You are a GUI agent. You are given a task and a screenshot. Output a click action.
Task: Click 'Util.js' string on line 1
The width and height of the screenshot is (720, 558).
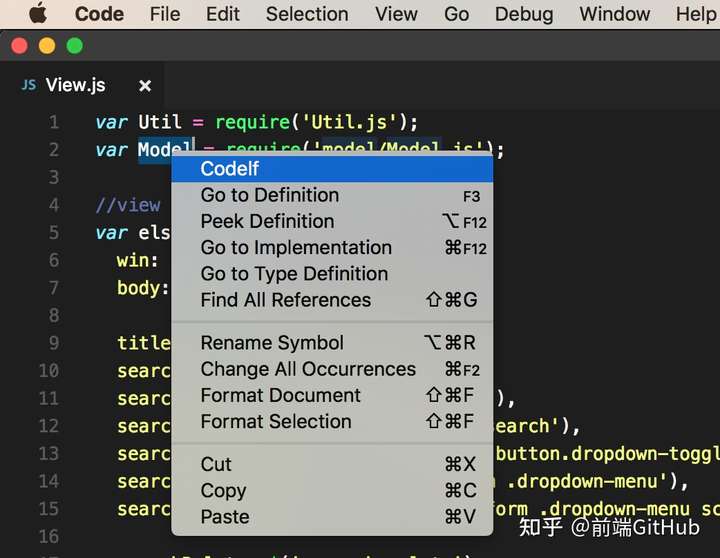click(x=349, y=122)
